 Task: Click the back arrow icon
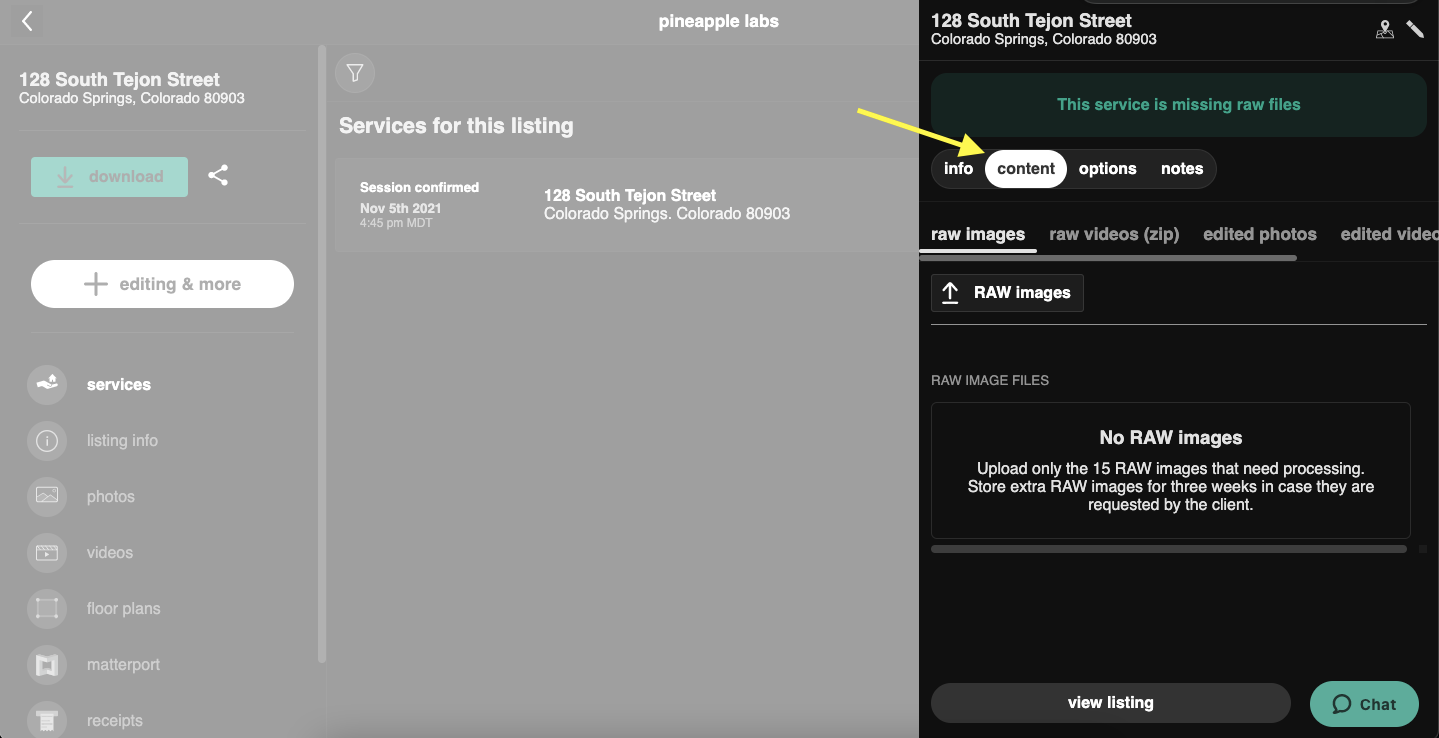point(27,21)
